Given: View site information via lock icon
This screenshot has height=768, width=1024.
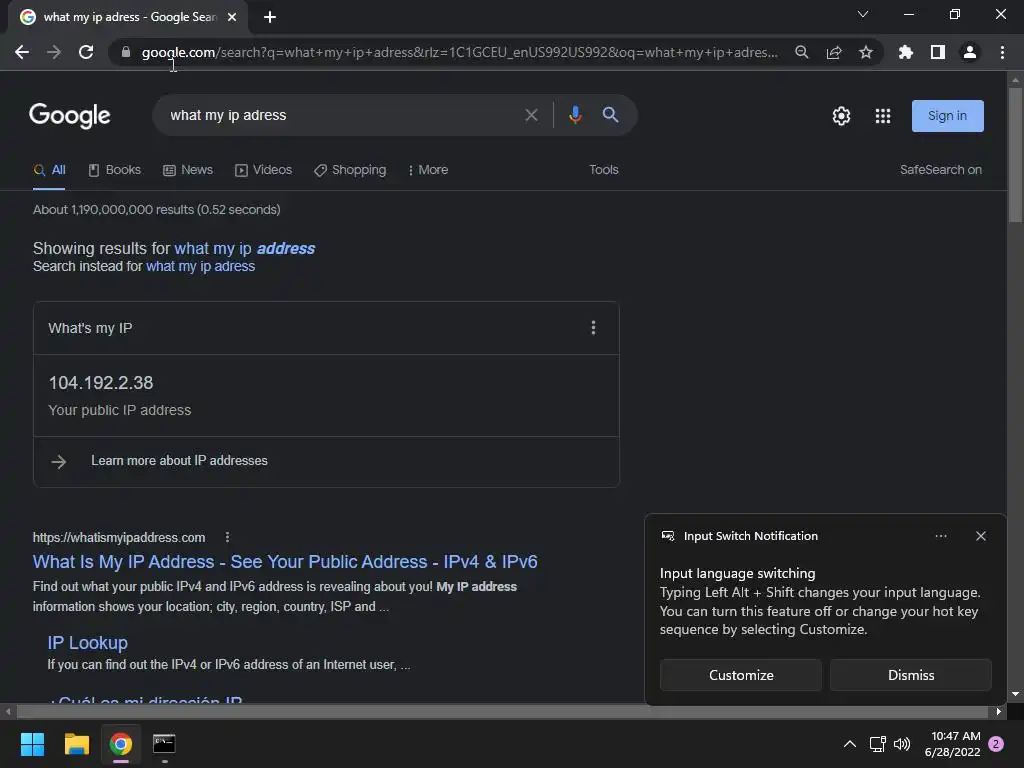Looking at the screenshot, I should (x=126, y=52).
